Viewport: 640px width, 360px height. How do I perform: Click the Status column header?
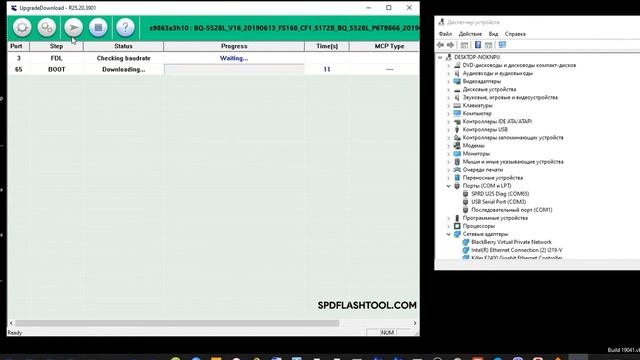point(123,46)
